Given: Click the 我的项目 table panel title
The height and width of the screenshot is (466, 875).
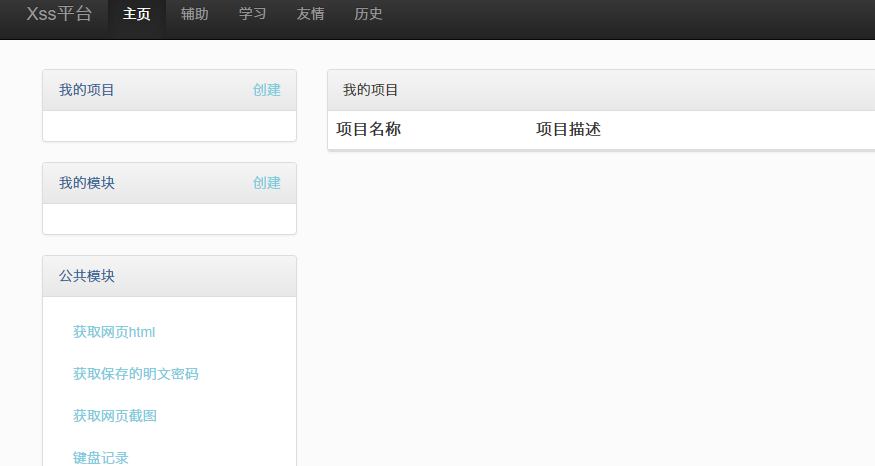Looking at the screenshot, I should point(371,90).
